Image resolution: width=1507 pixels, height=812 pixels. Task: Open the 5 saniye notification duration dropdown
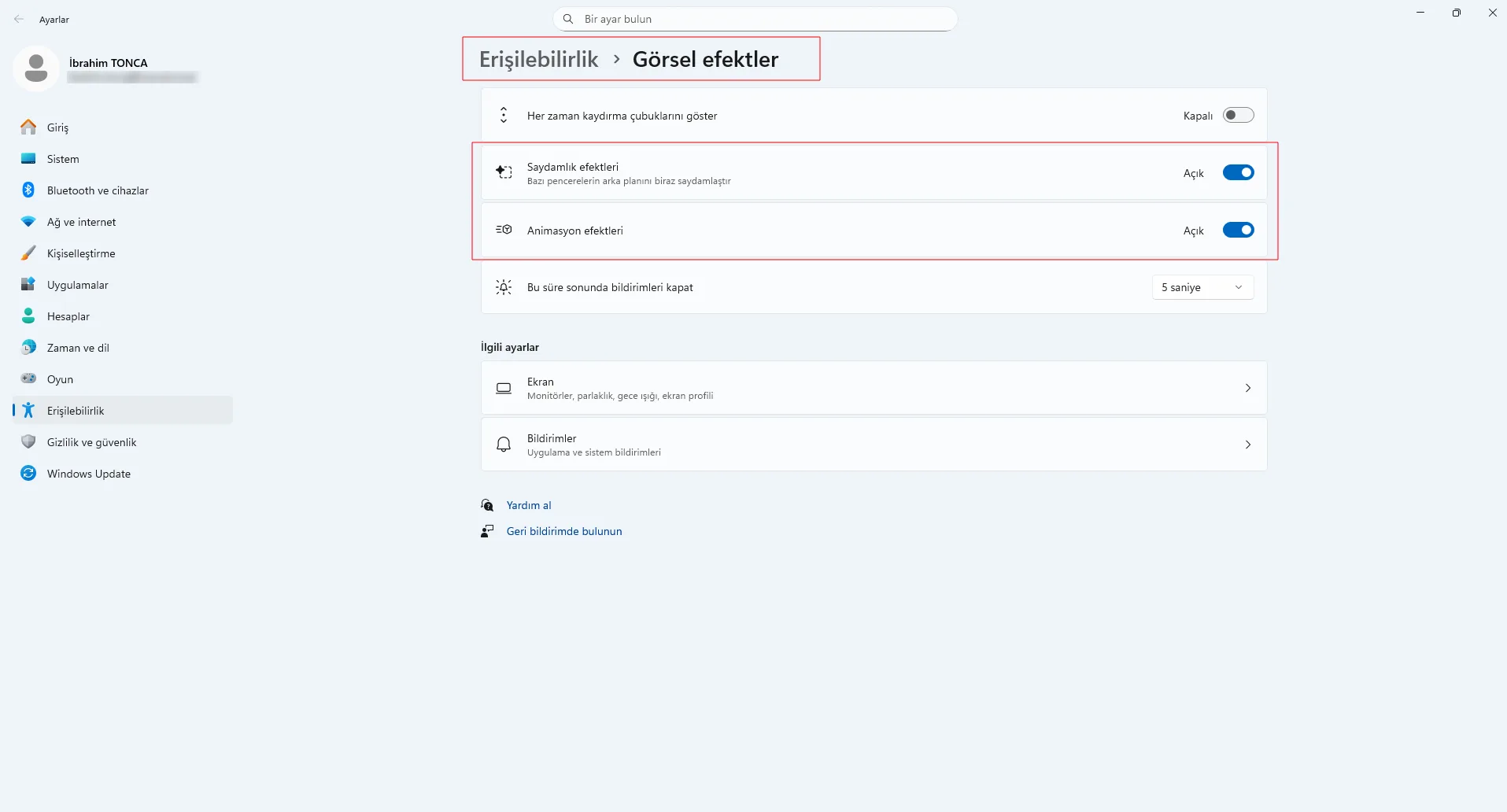coord(1202,287)
